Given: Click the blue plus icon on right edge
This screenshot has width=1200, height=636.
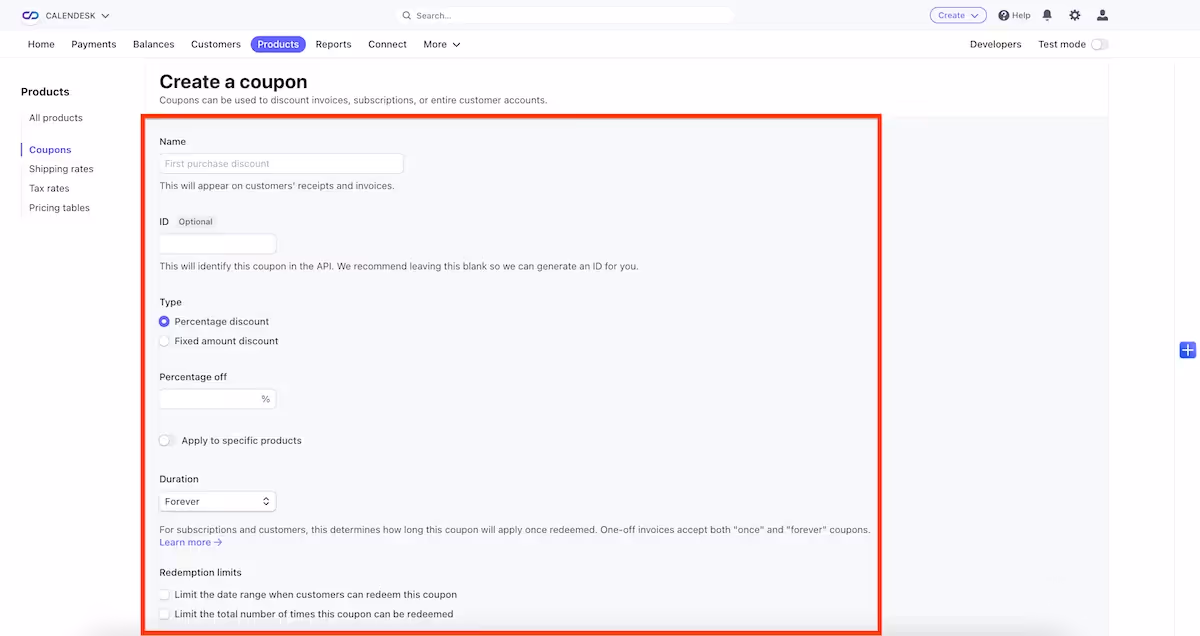Looking at the screenshot, I should 1187,349.
